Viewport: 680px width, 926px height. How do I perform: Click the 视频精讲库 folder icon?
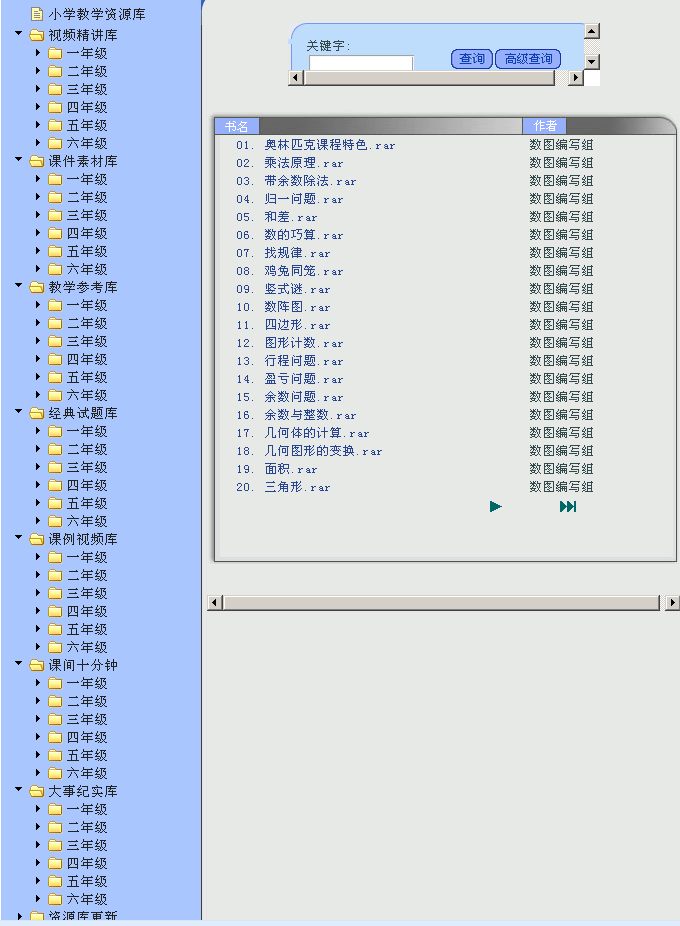point(37,35)
